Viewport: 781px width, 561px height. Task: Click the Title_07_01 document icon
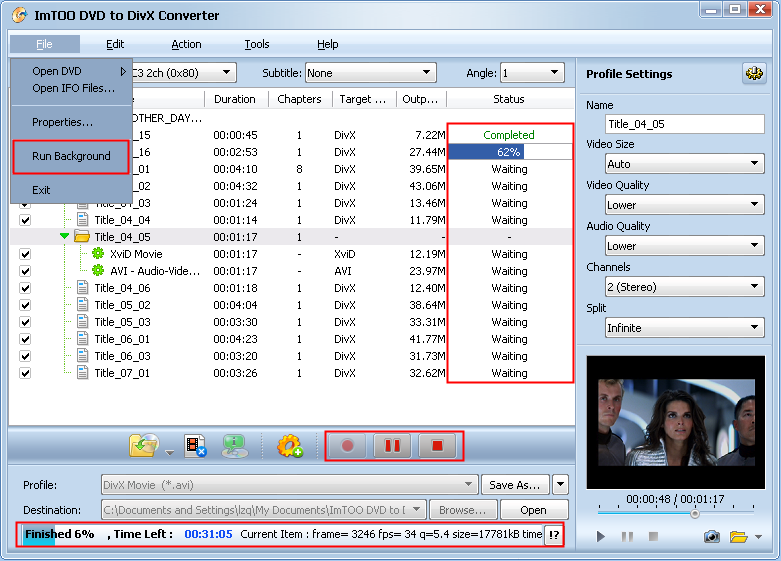pos(83,373)
